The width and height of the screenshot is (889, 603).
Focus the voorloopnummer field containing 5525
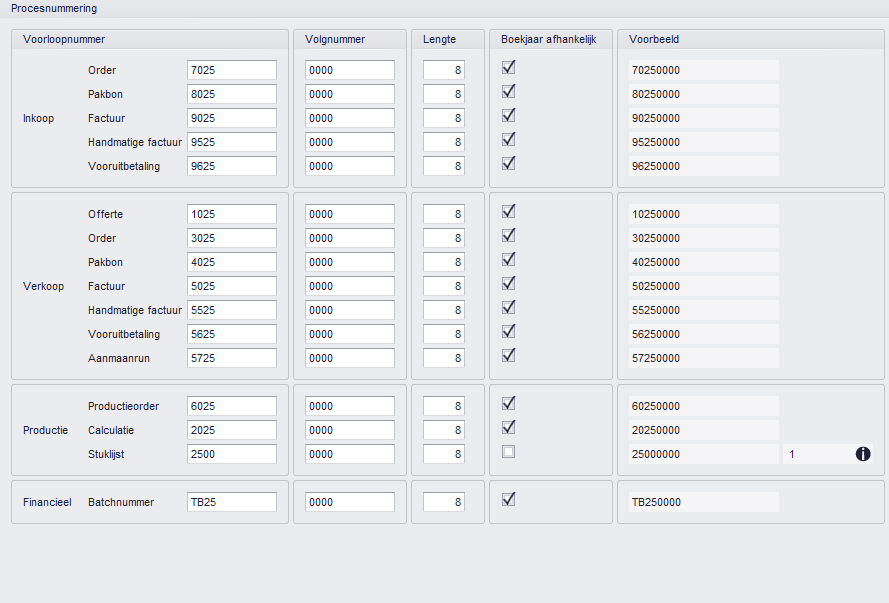coord(232,310)
